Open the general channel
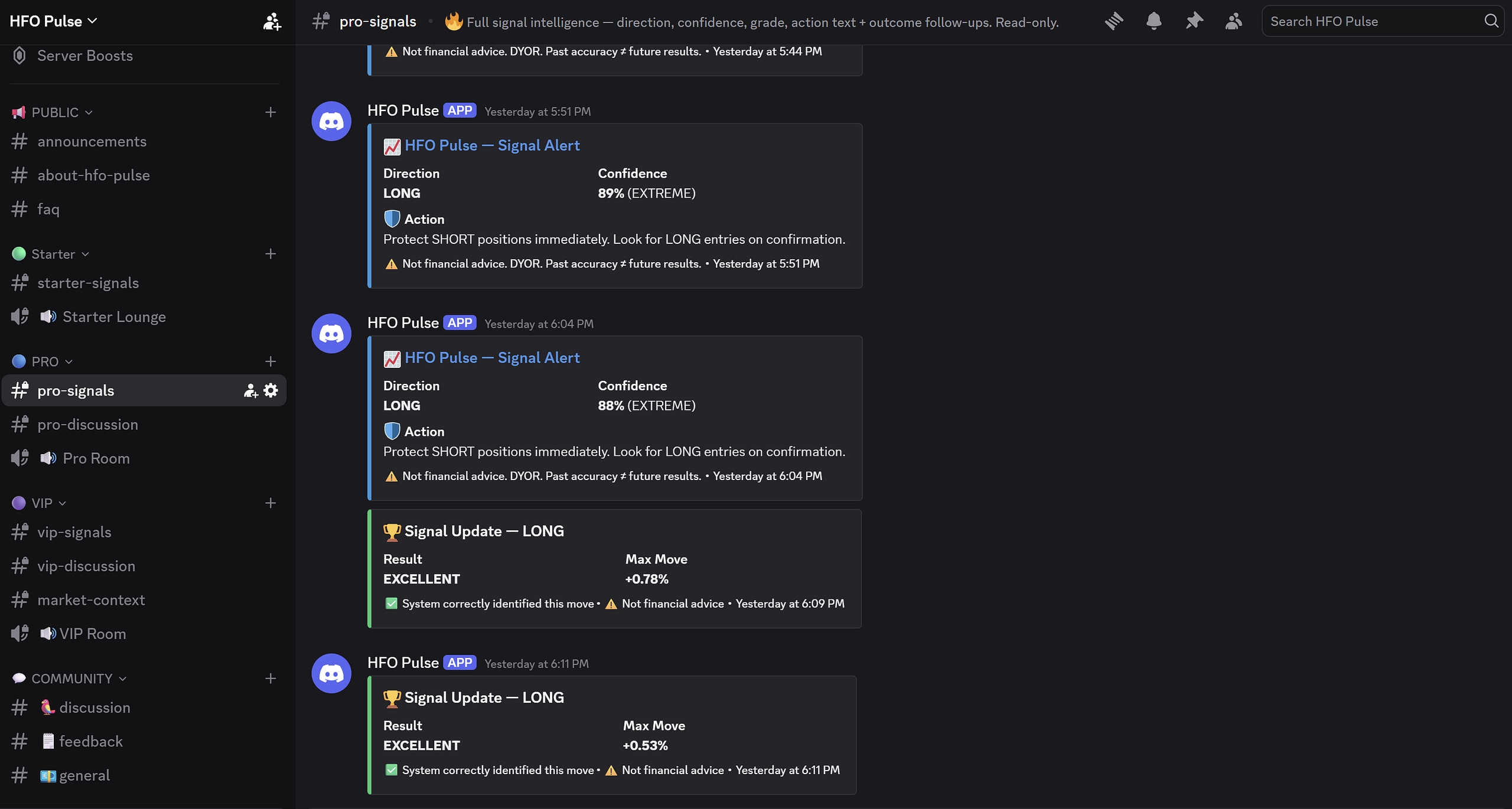Screen dimensions: 1512x809 pos(144,775)
